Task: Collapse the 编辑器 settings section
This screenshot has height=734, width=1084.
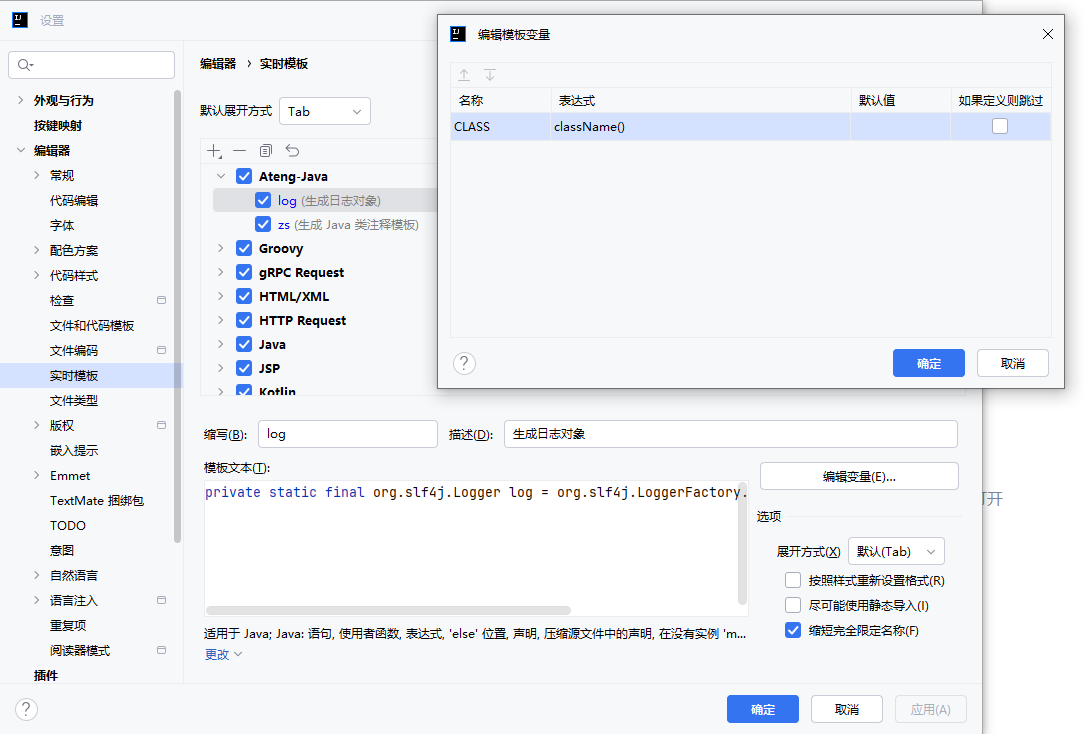Action: pos(21,150)
